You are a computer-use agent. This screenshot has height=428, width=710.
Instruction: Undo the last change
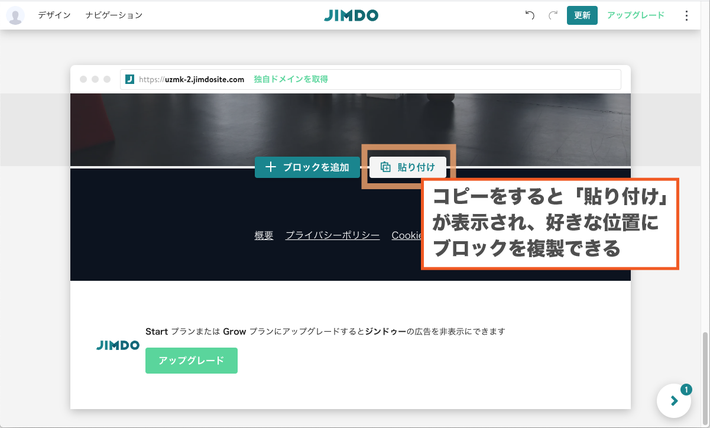tap(530, 15)
